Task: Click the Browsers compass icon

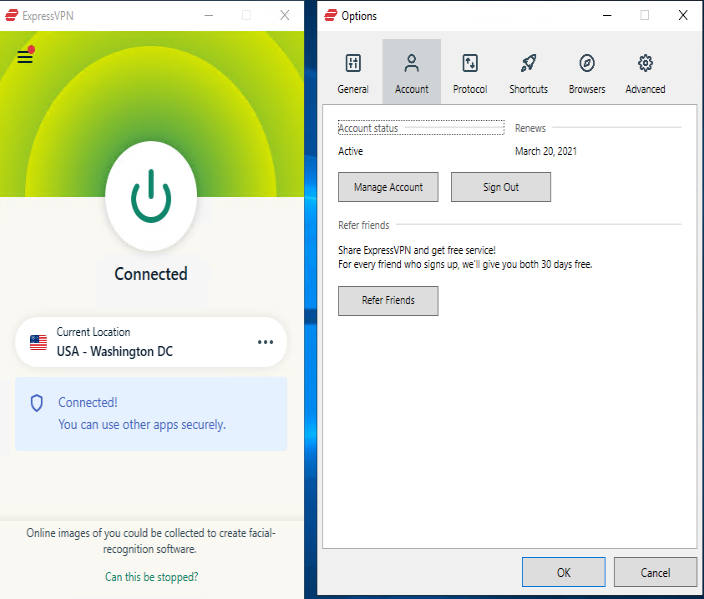Action: 587,63
